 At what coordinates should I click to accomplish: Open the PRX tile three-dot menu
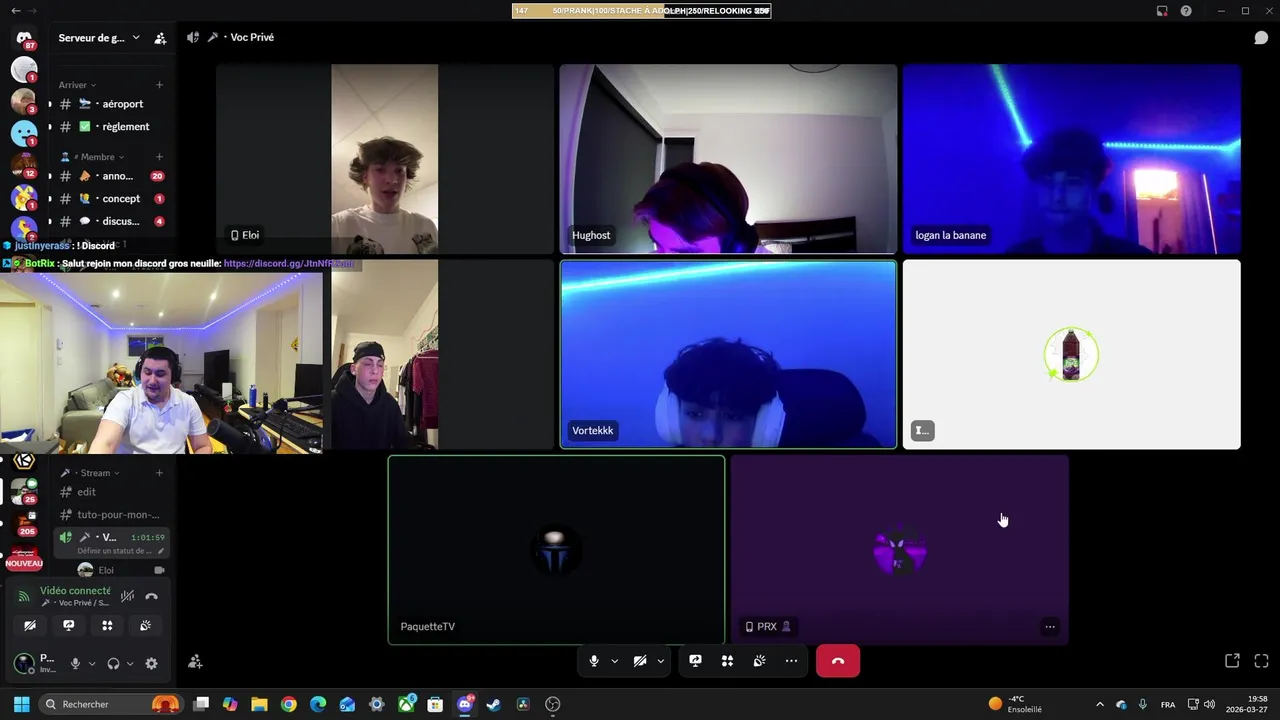click(1049, 627)
